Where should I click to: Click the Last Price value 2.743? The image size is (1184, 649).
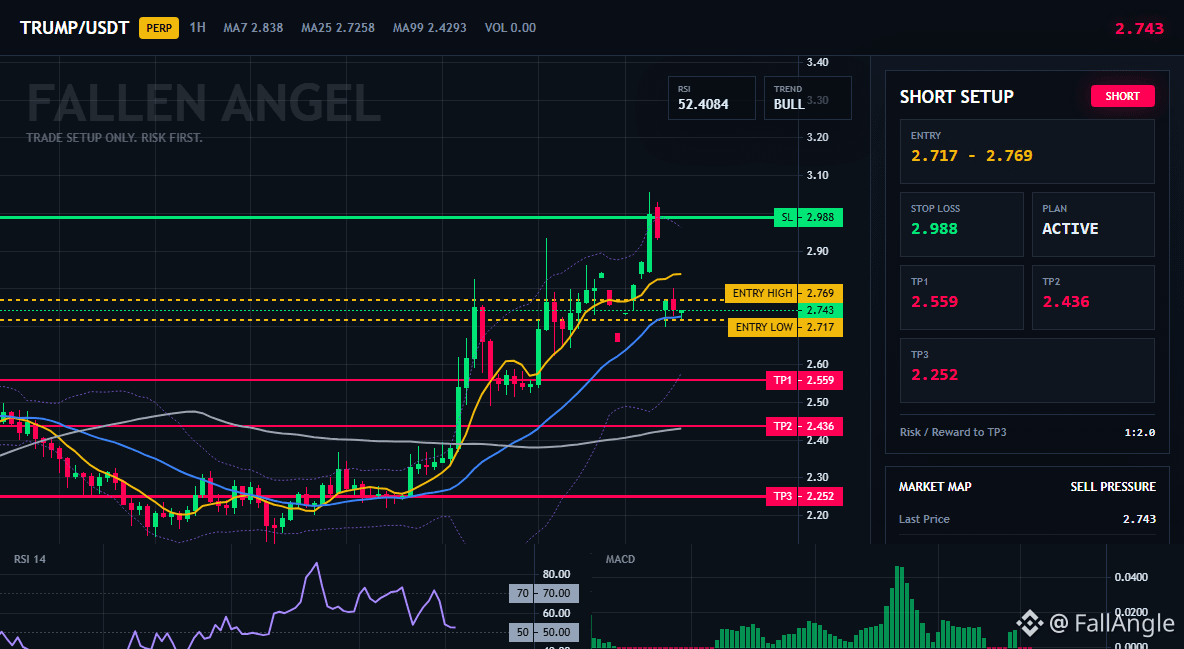[x=1139, y=519]
